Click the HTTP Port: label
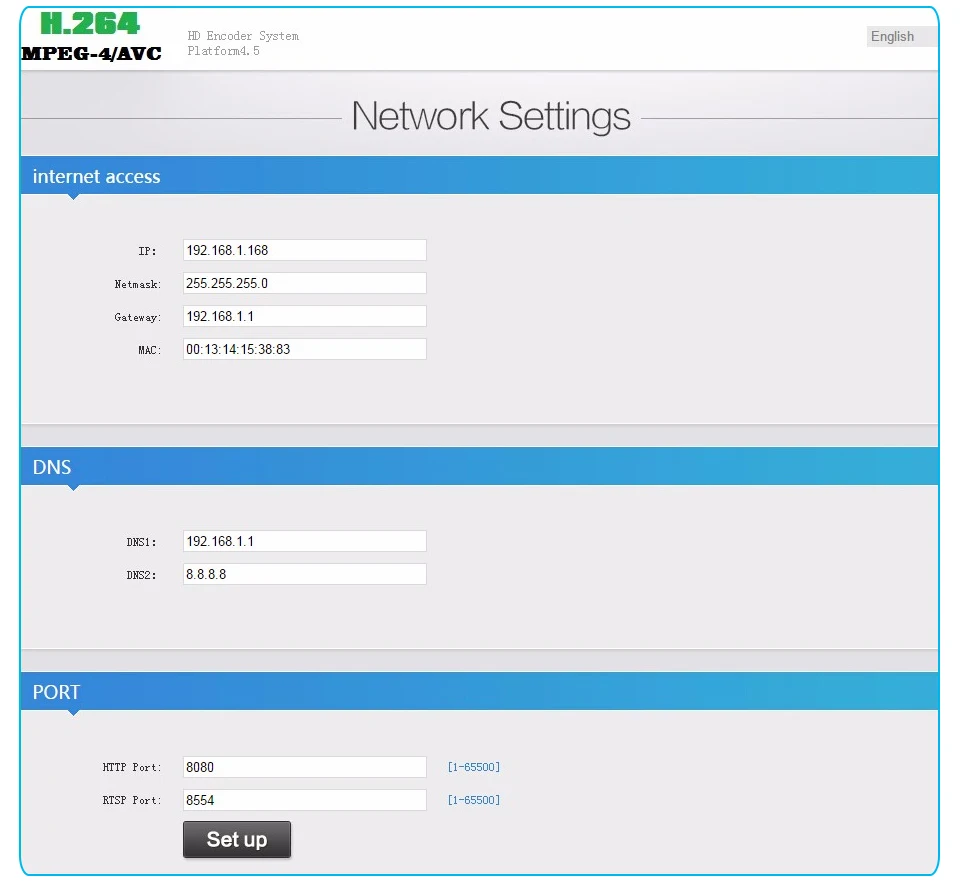 (132, 768)
